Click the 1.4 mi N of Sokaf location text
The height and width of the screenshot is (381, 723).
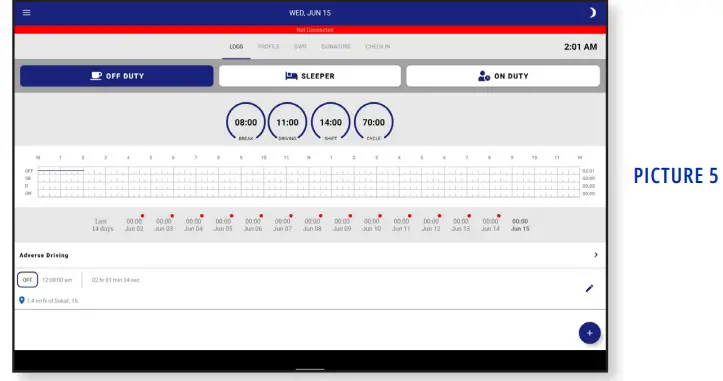[52, 301]
